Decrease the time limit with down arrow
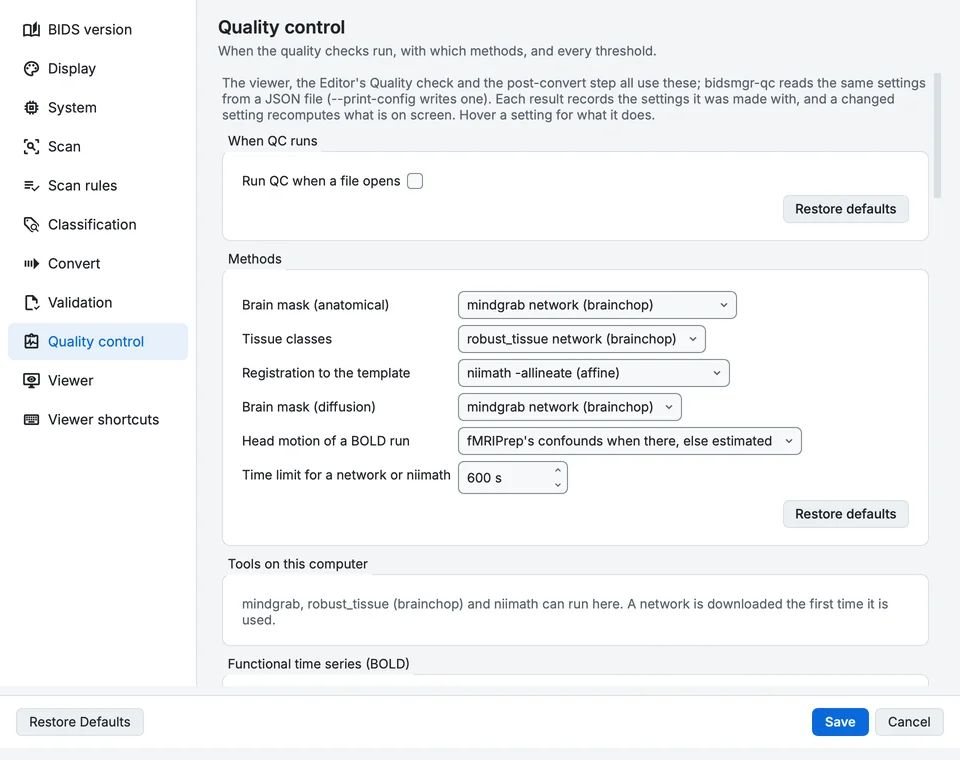Image resolution: width=960 pixels, height=760 pixels. [558, 485]
